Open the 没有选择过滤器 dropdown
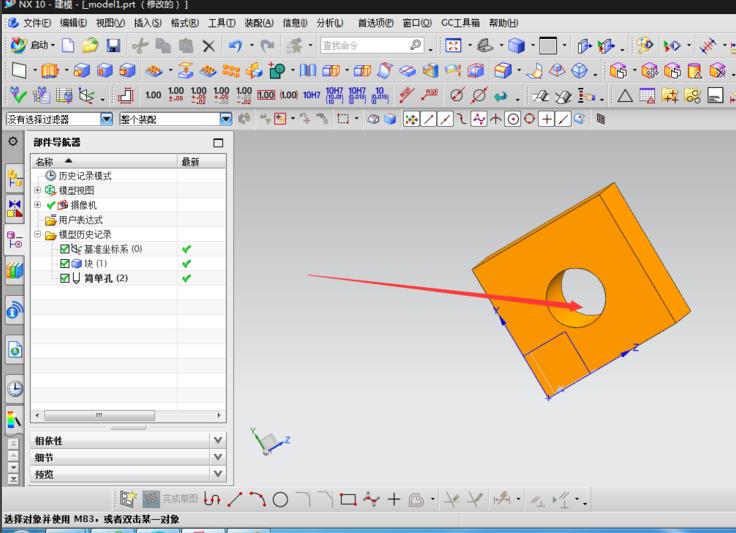 click(107, 119)
